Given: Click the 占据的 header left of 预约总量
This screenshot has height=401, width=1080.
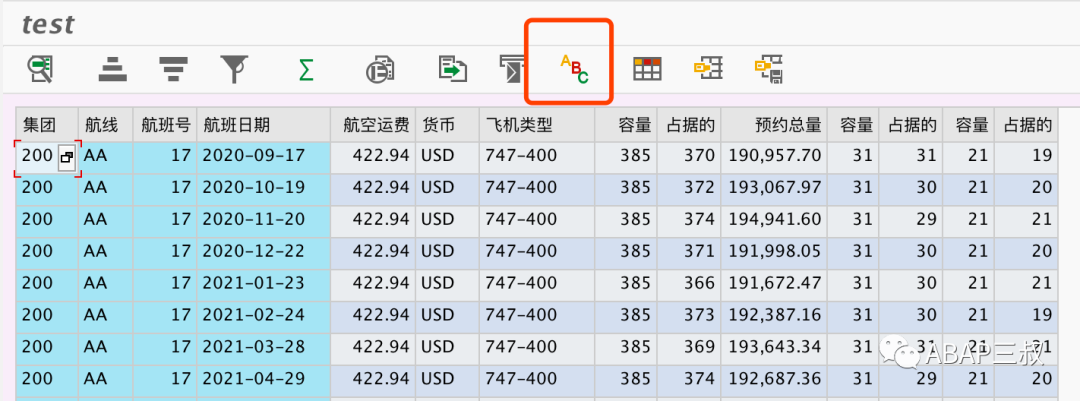Looking at the screenshot, I should [x=689, y=125].
